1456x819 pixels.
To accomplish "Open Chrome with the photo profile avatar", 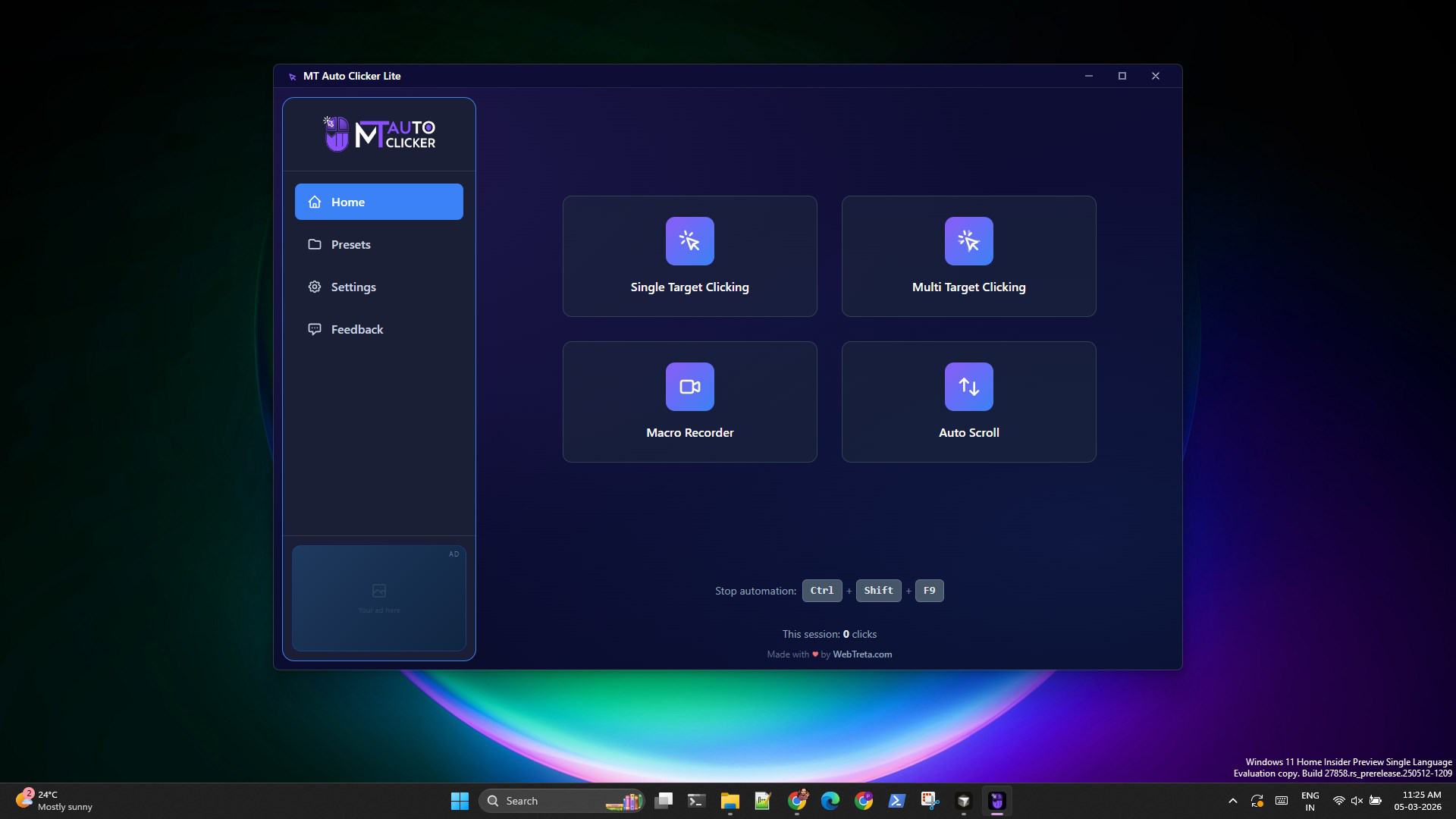I will (x=797, y=801).
